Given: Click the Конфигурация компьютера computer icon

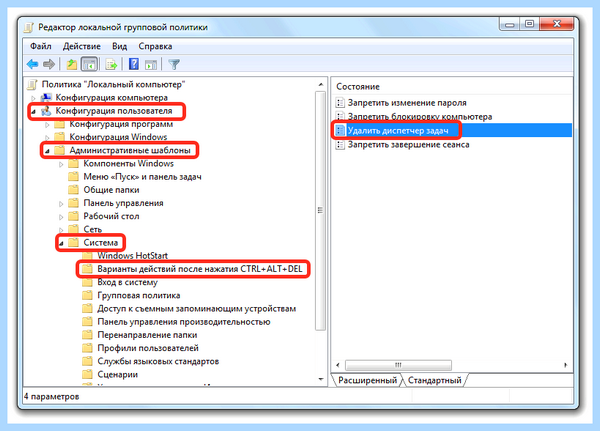Looking at the screenshot, I should pos(46,97).
